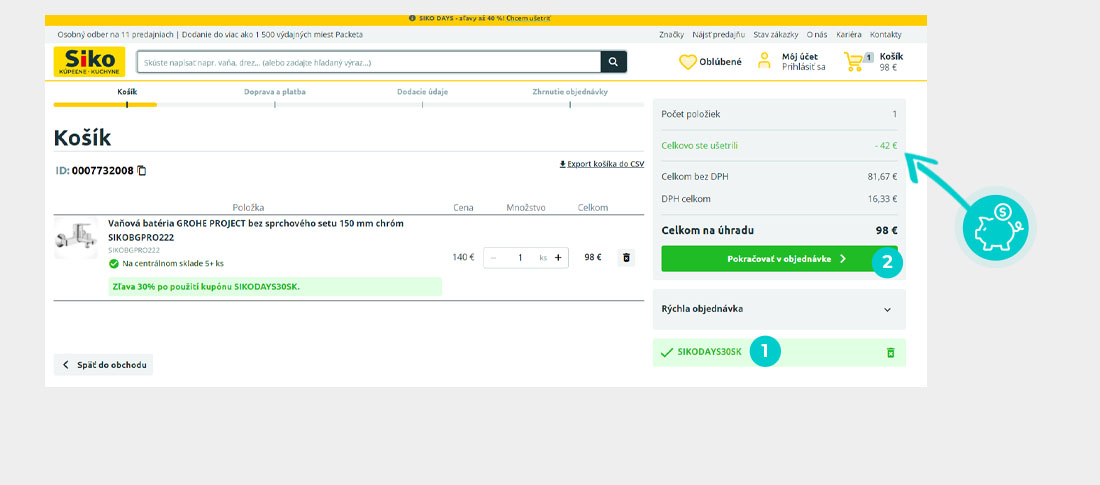Open the Košík cart icon in header
The image size is (1100, 485).
click(x=853, y=62)
